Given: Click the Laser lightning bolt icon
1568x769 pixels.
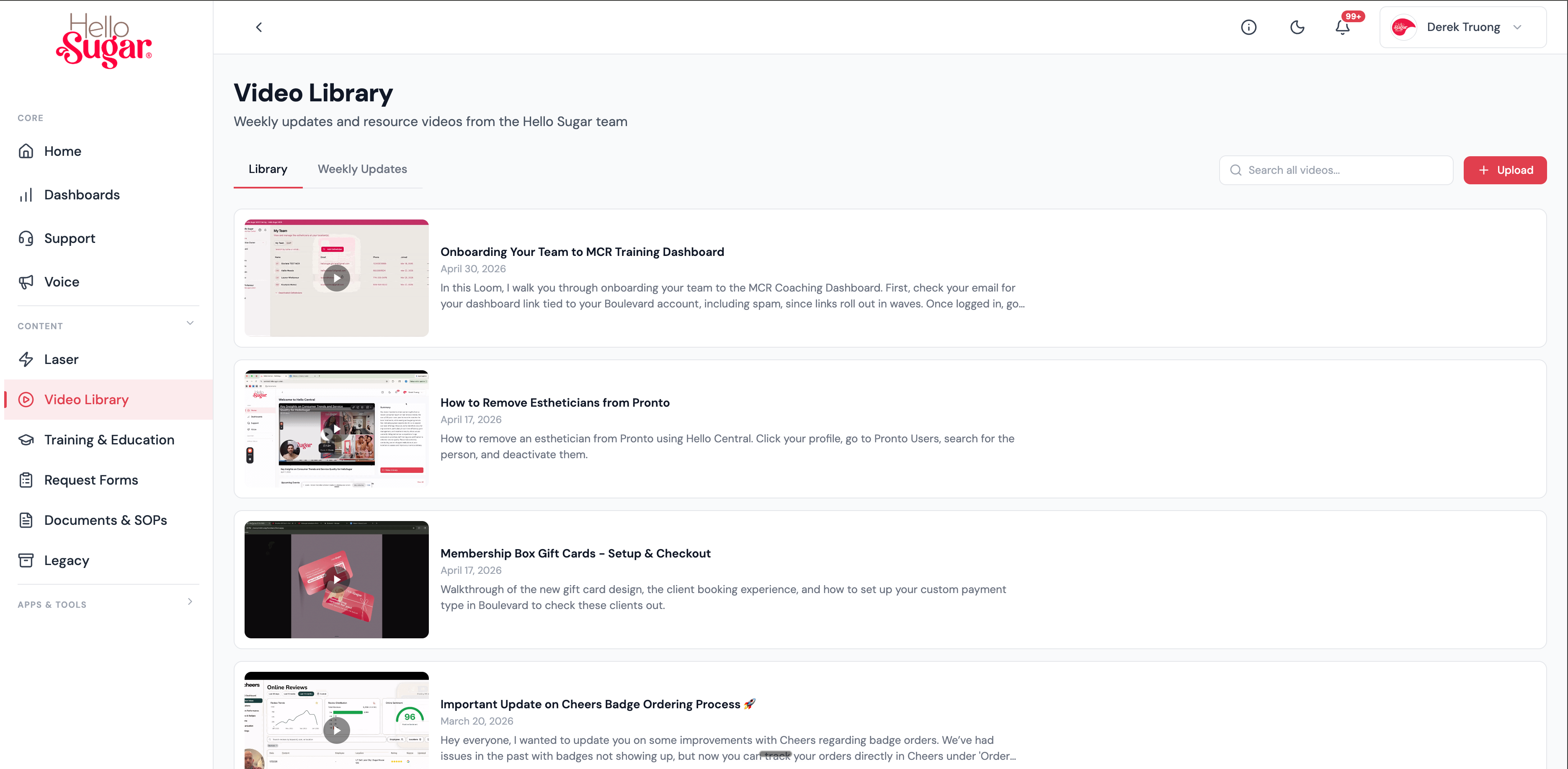Looking at the screenshot, I should 26,359.
